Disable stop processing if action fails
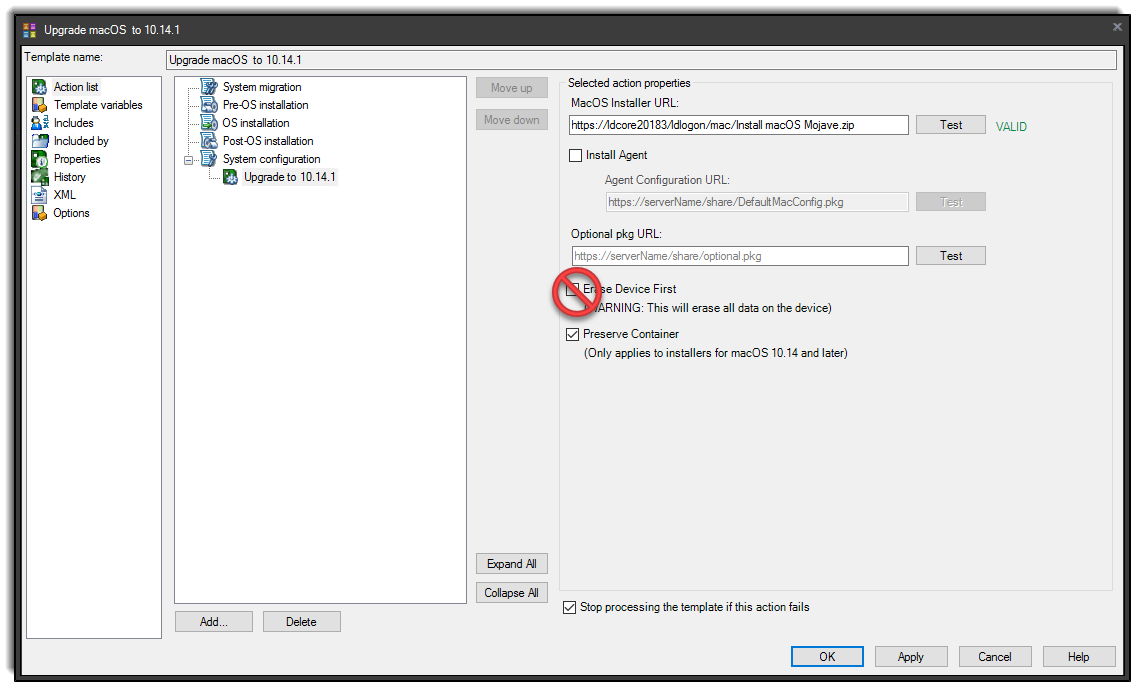The image size is (1131, 682). point(570,607)
